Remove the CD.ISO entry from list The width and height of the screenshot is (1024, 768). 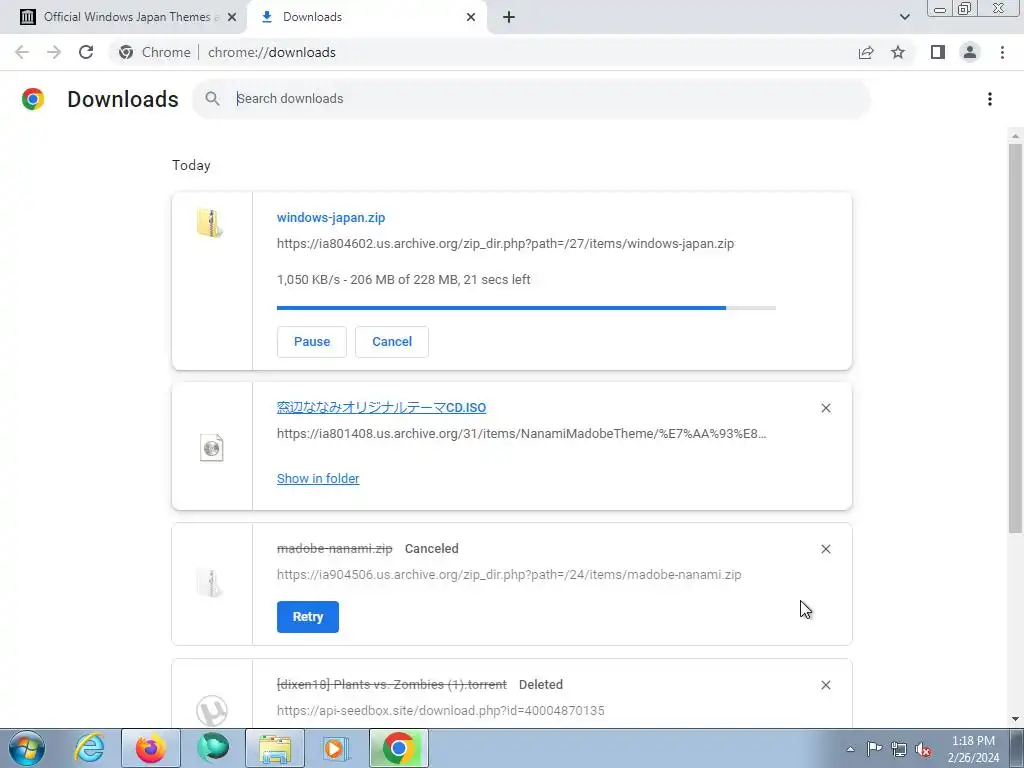(x=825, y=408)
